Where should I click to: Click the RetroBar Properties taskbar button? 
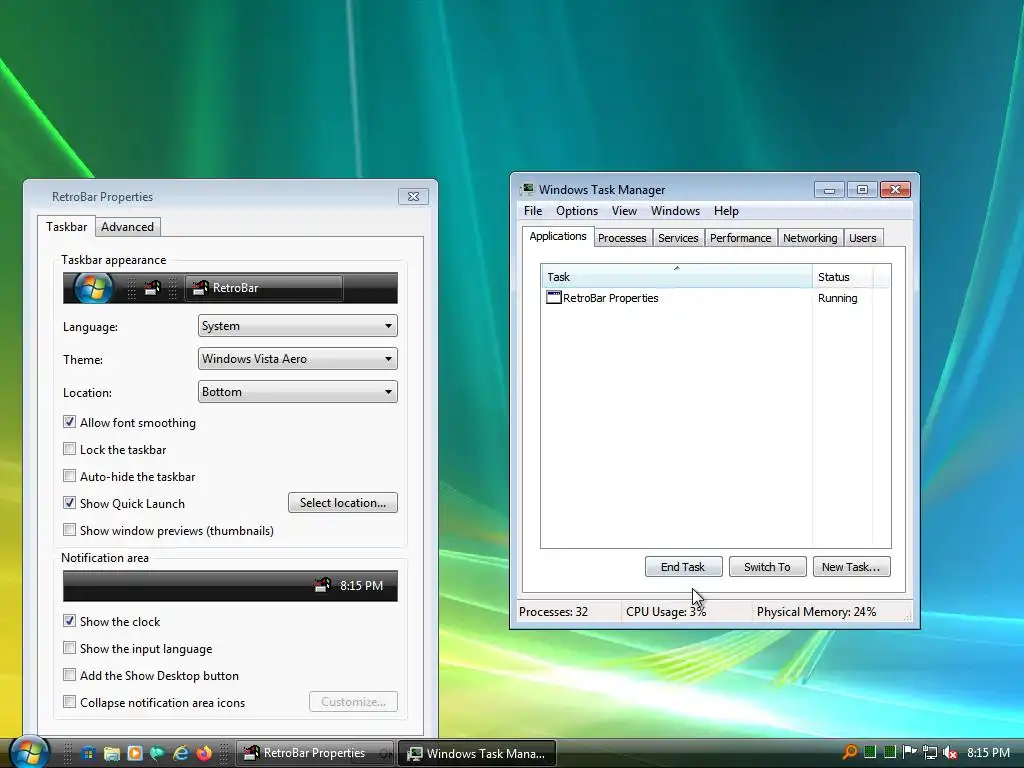[x=315, y=753]
